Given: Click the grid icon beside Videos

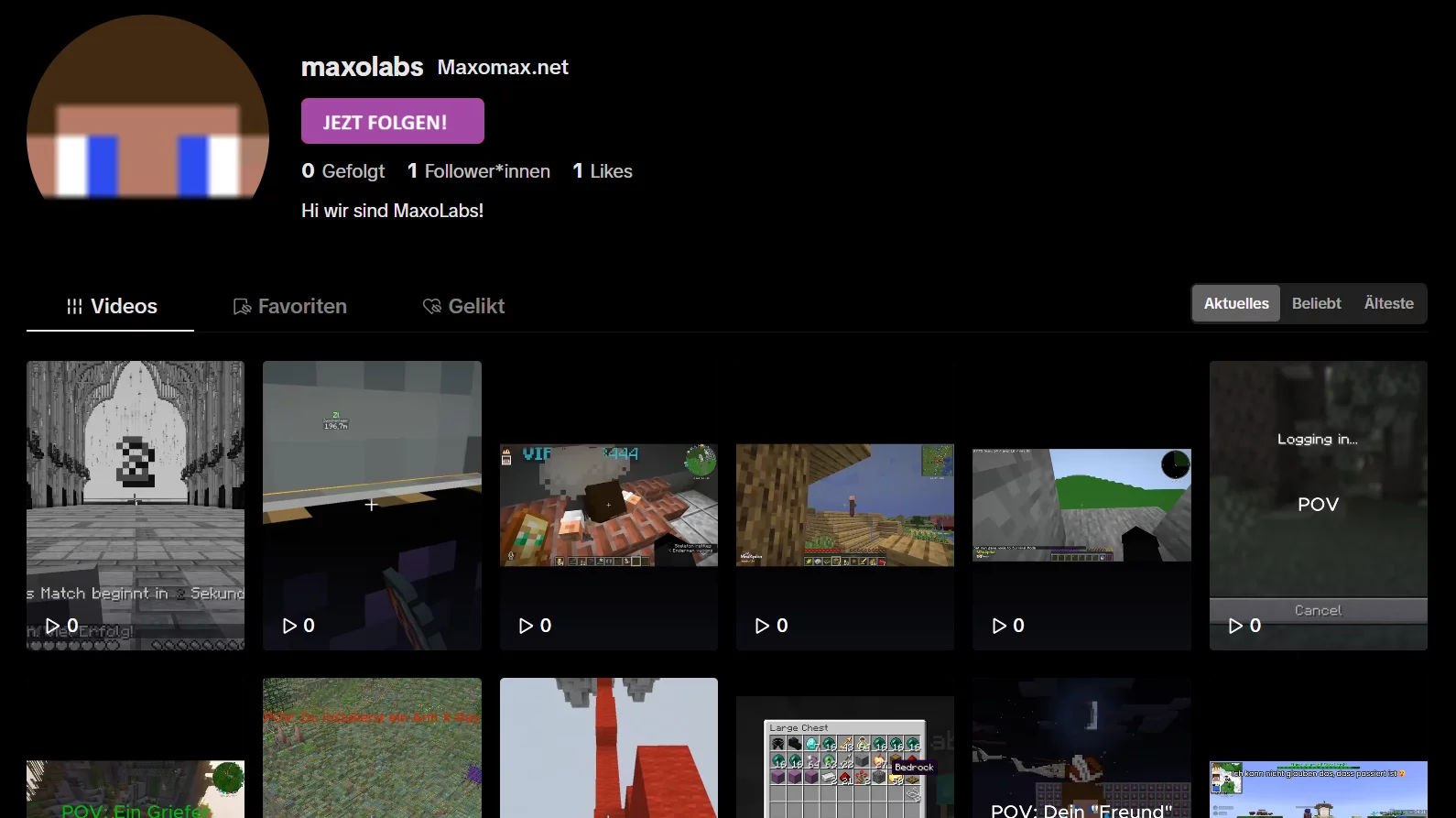Looking at the screenshot, I should point(74,307).
